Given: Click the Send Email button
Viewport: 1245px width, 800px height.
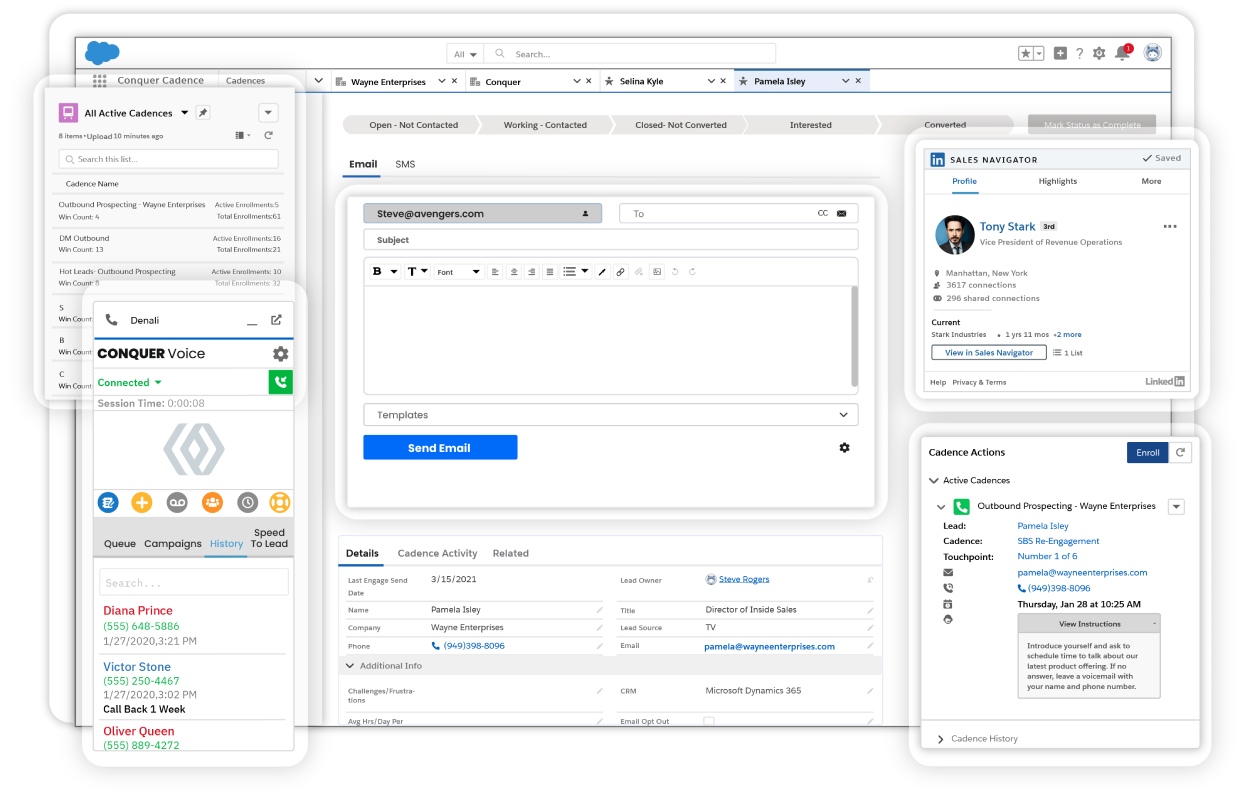Looking at the screenshot, I should [440, 447].
